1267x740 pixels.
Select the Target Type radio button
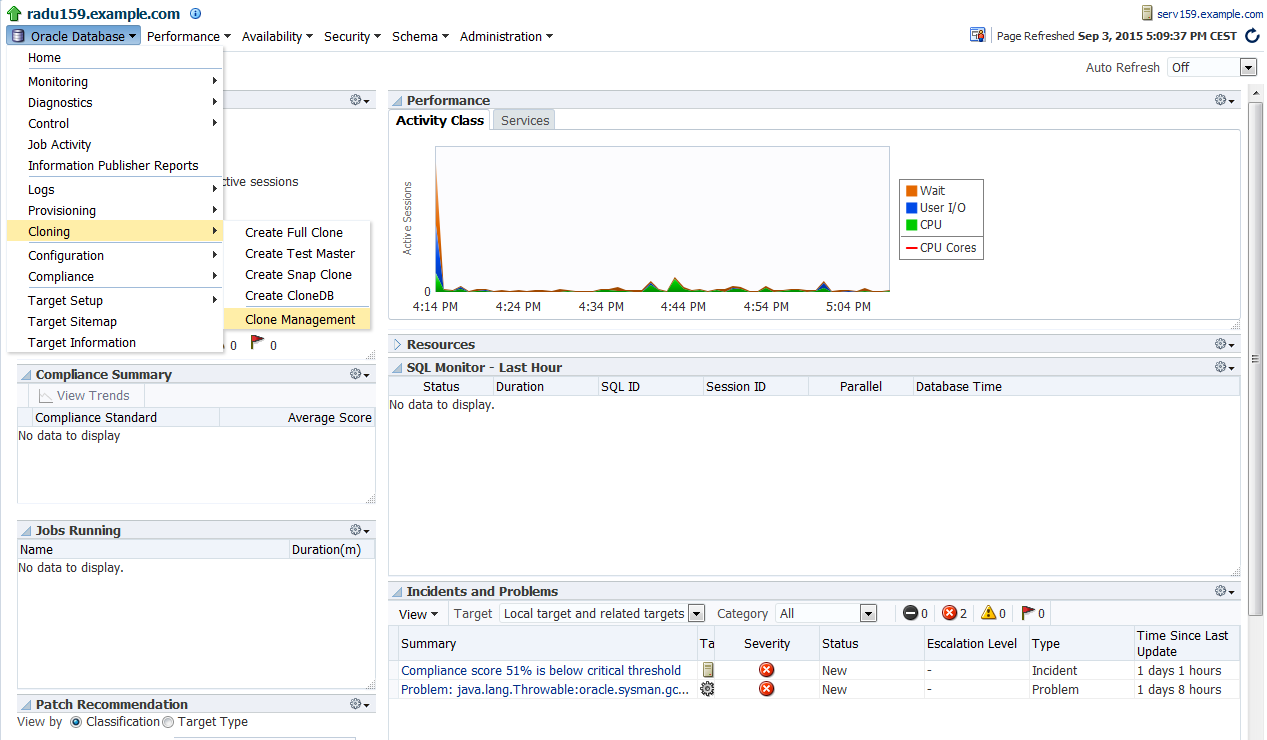(x=168, y=722)
